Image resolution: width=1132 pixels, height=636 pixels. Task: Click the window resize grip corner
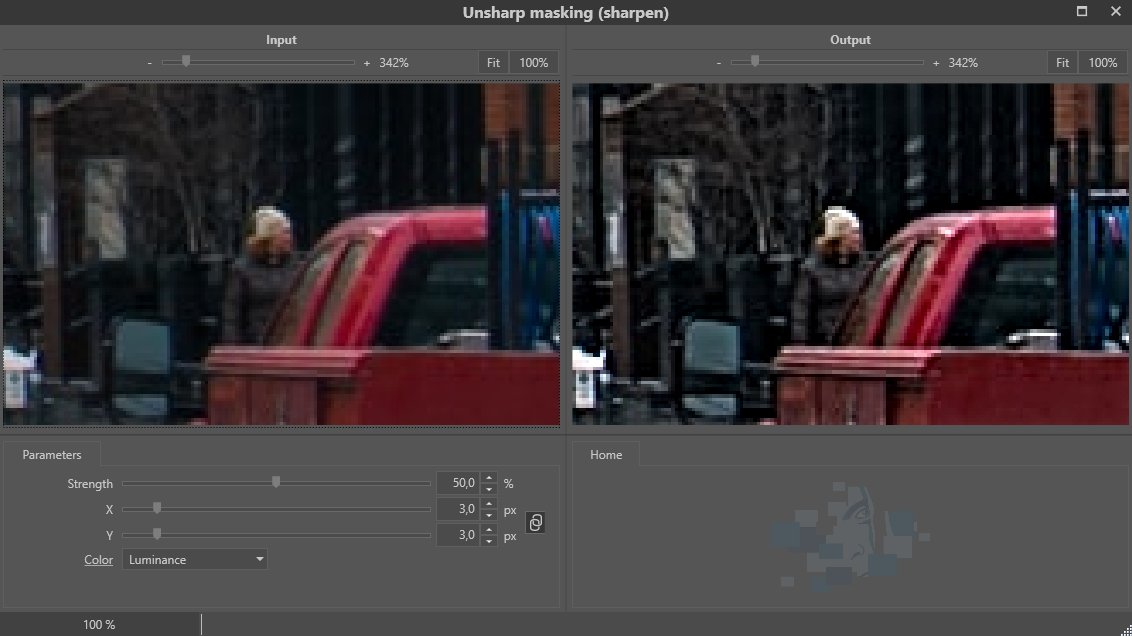[x=1126, y=630]
